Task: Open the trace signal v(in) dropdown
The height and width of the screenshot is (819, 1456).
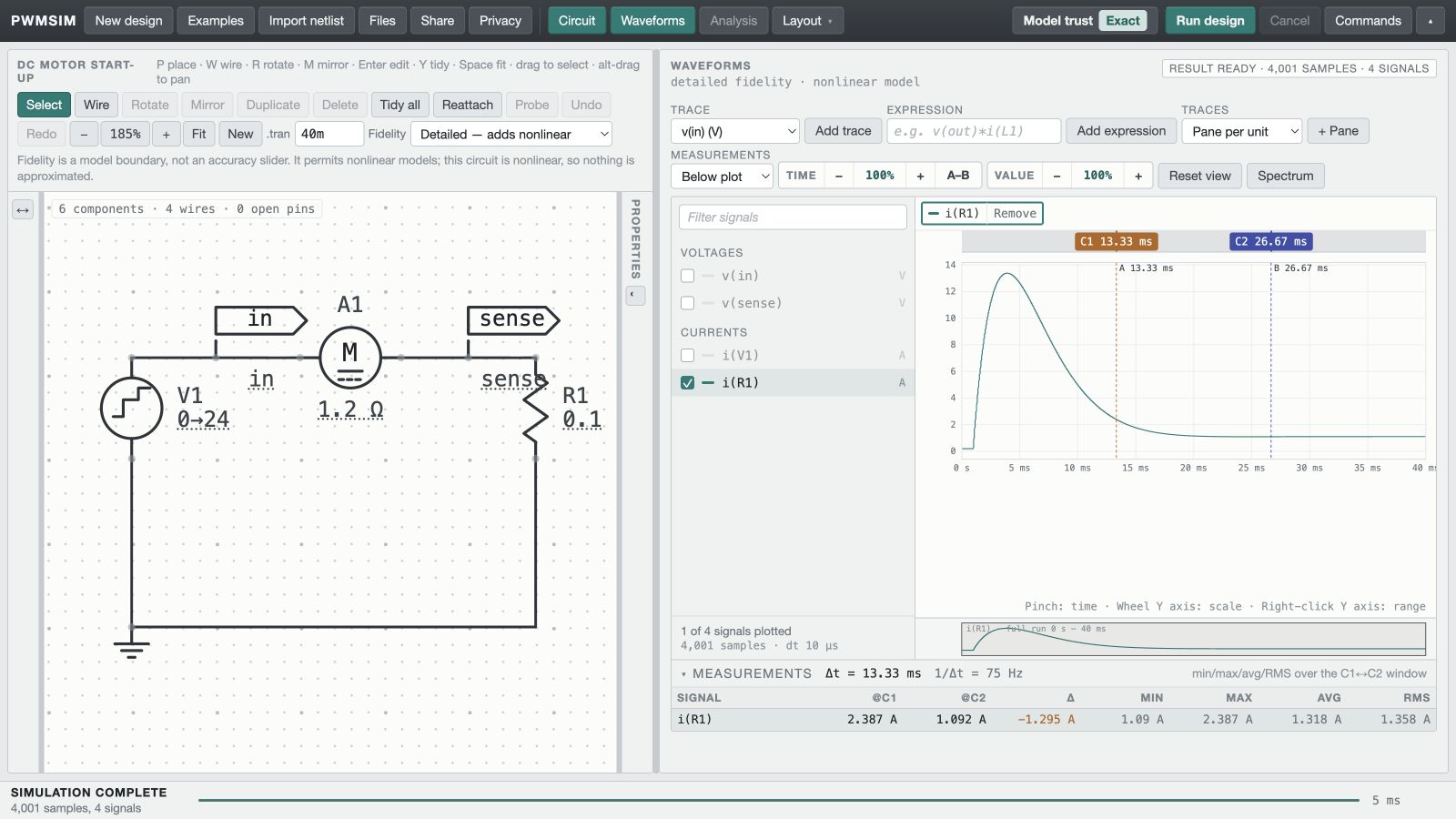Action: click(x=735, y=131)
